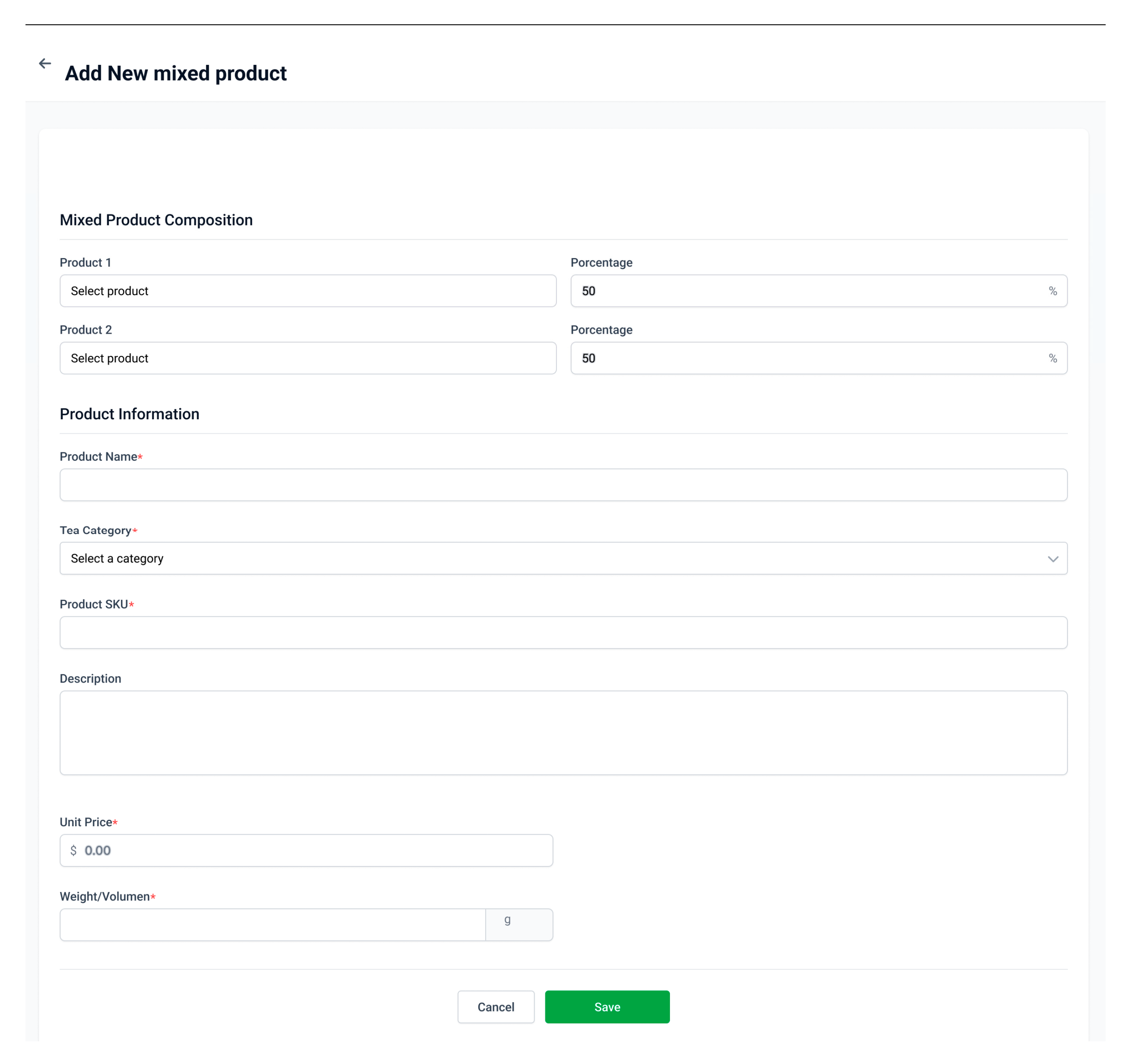The width and height of the screenshot is (1122, 1064).
Task: Click the Product Name label
Action: click(98, 457)
